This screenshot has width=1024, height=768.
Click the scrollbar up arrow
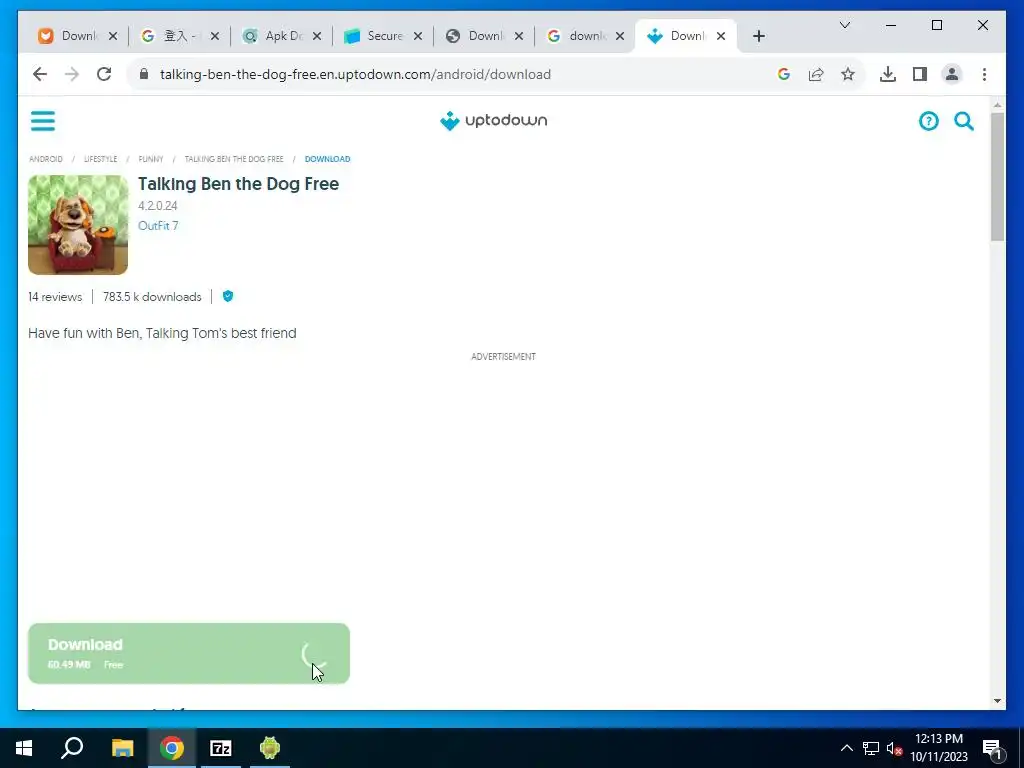997,104
